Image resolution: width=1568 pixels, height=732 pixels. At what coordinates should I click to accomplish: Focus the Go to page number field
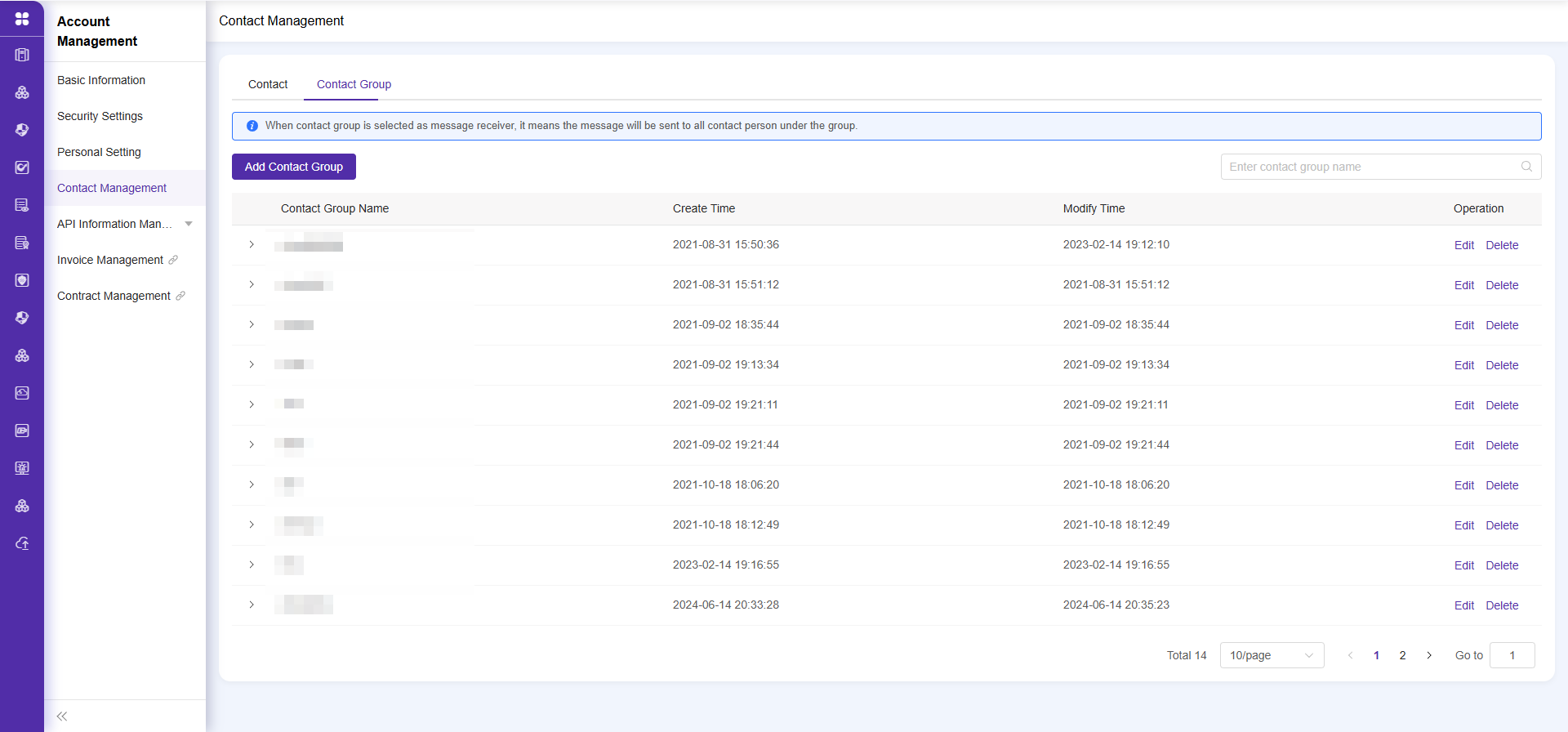pyautogui.click(x=1512, y=655)
